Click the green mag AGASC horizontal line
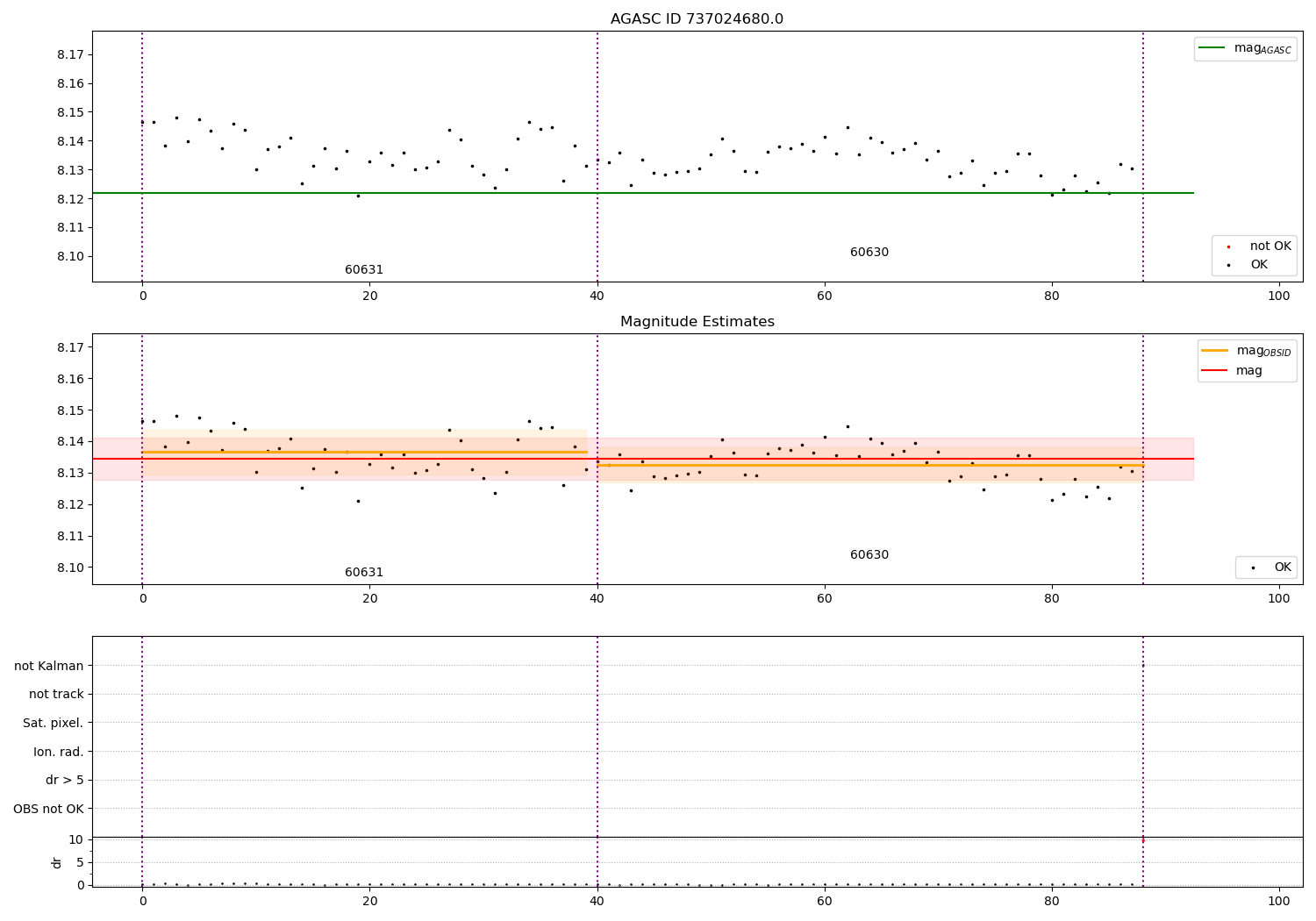 coord(642,193)
